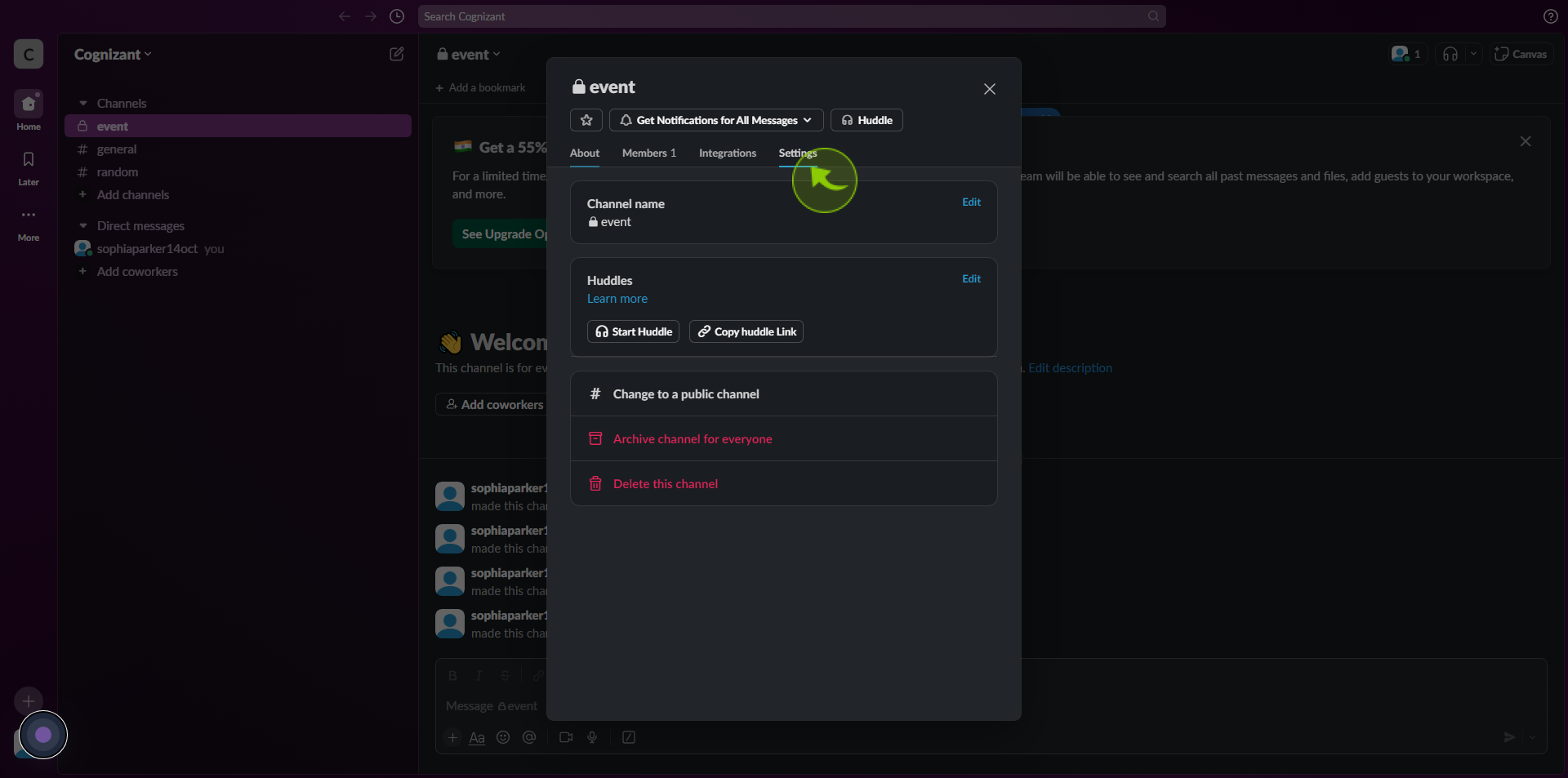Open the event channel header dropdown
Image resolution: width=1568 pixels, height=778 pixels.
click(469, 55)
